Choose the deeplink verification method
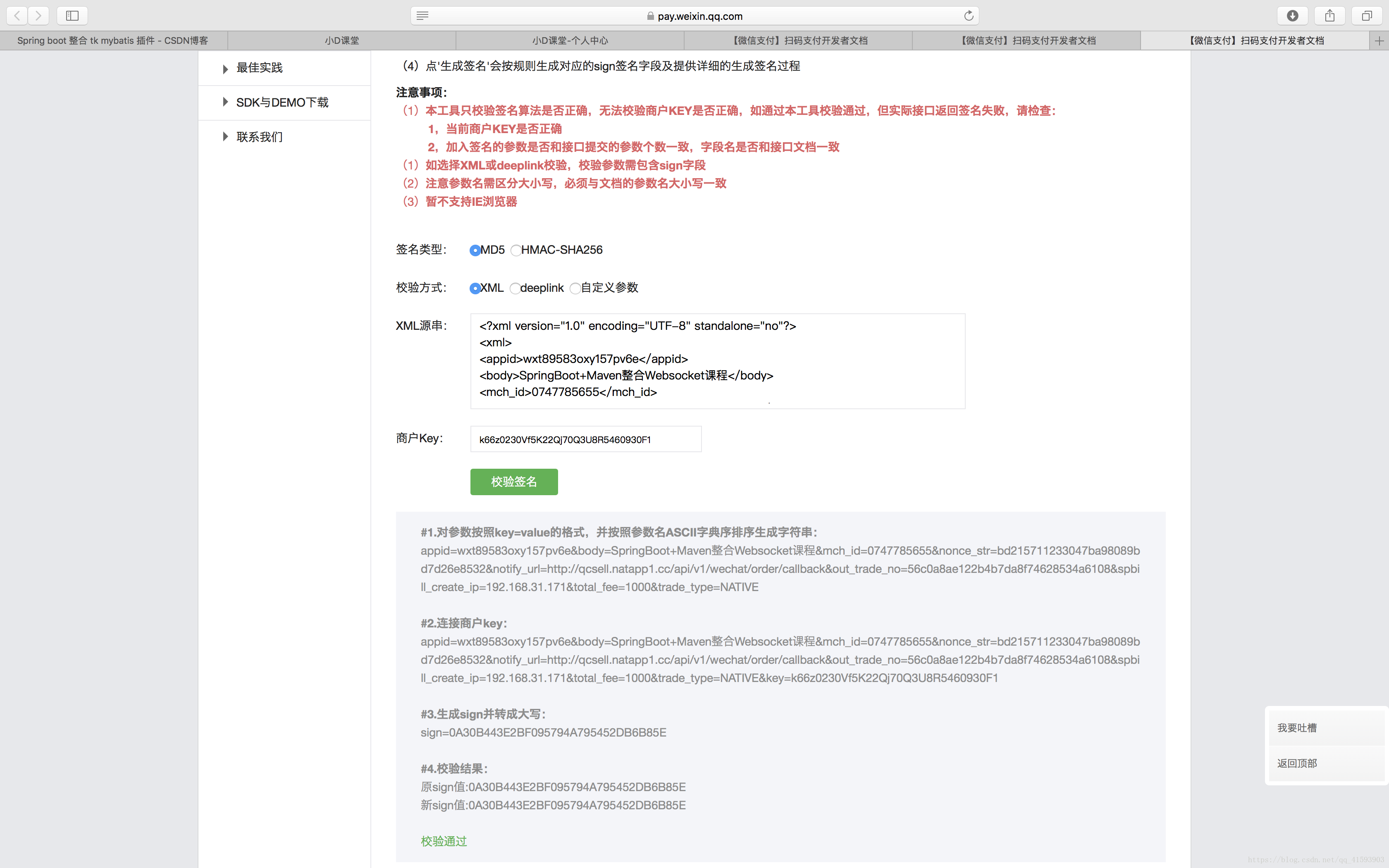 515,288
